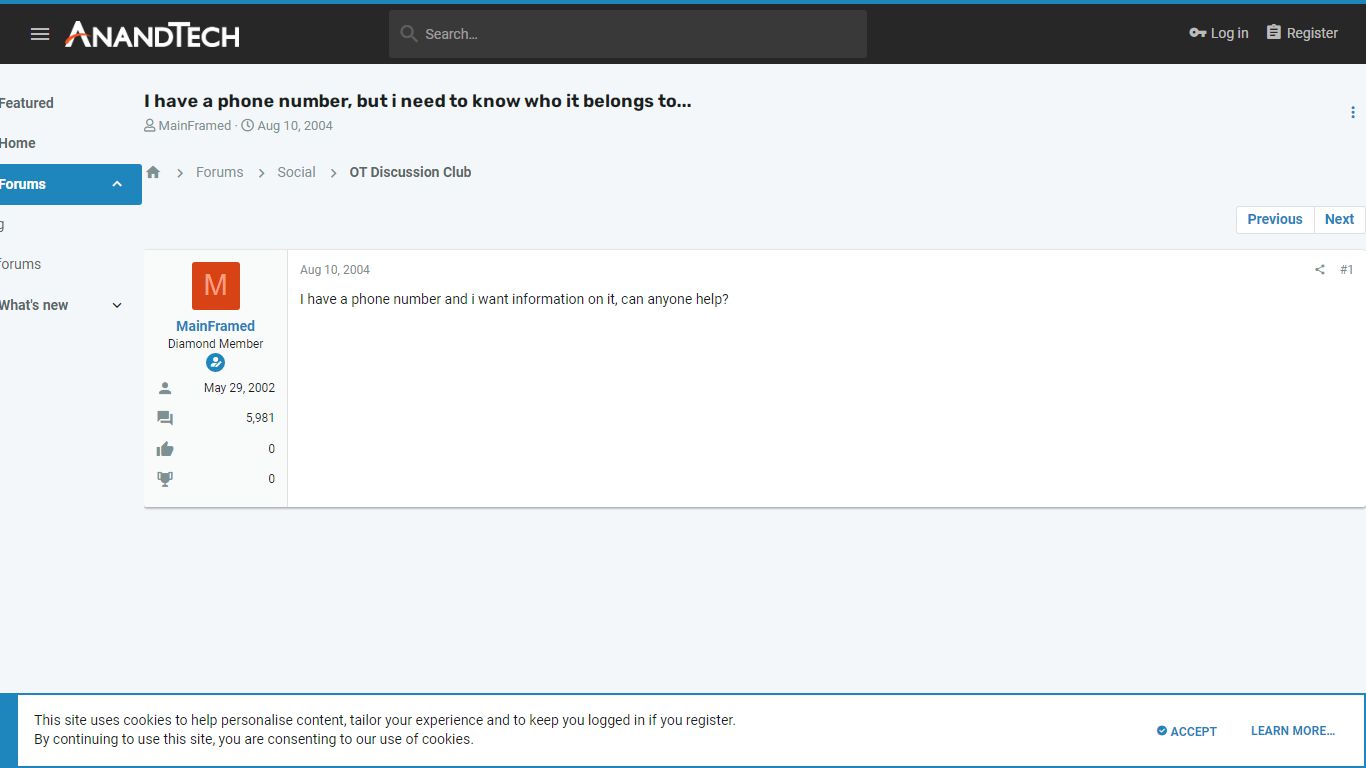Click the Next thread button
The width and height of the screenshot is (1366, 768).
point(1339,219)
